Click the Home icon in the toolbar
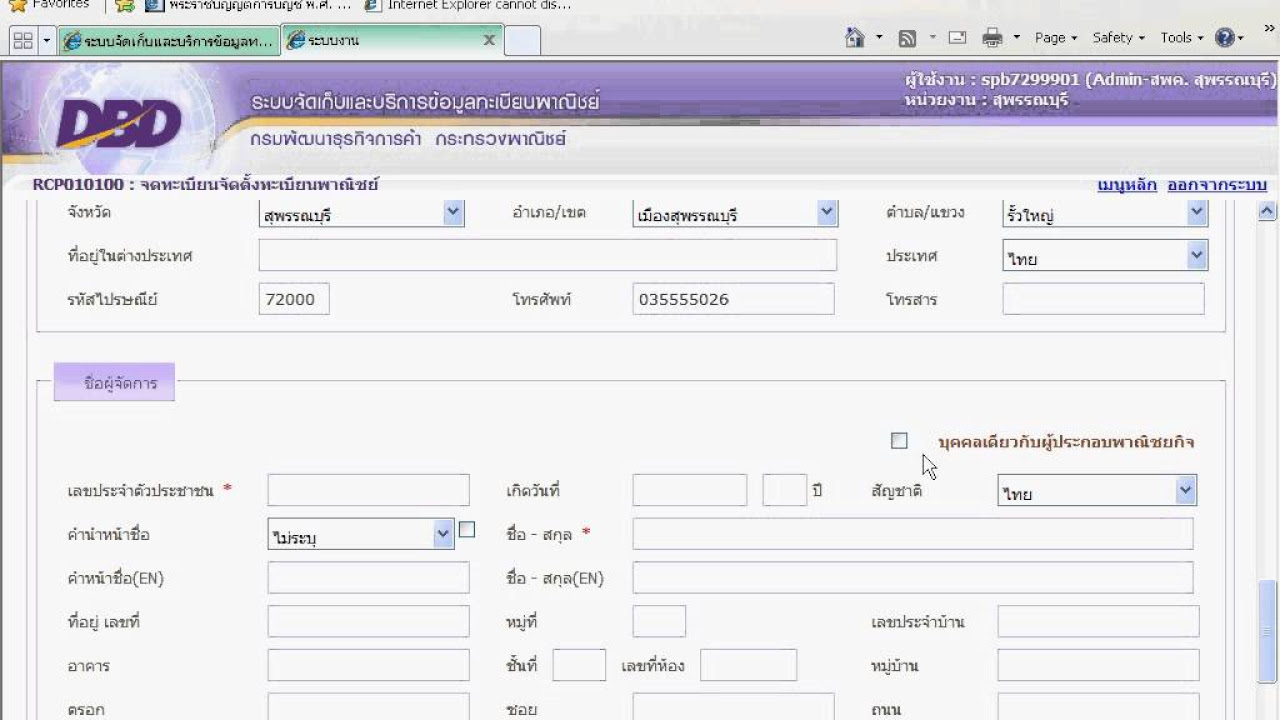 [x=855, y=38]
